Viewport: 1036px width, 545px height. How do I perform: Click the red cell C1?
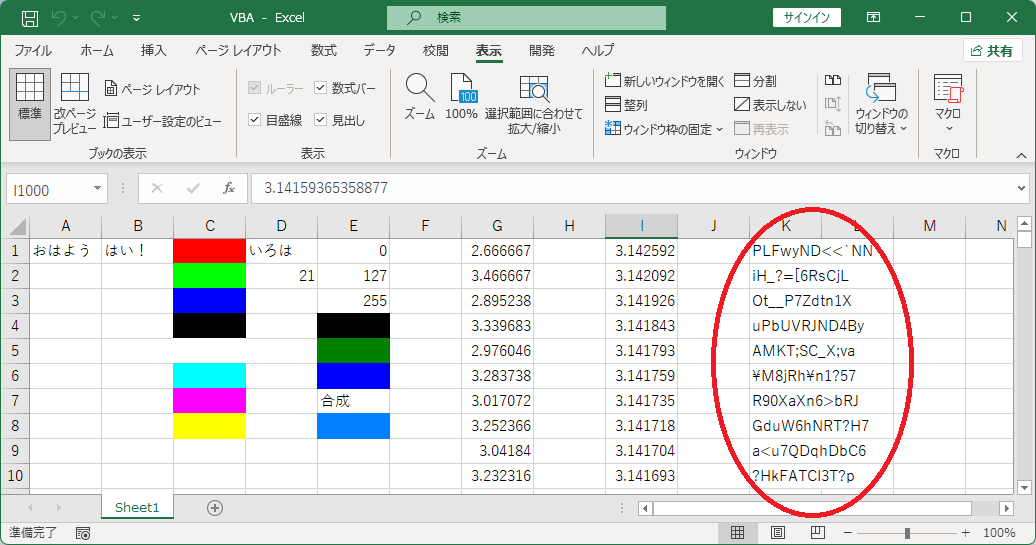pyautogui.click(x=209, y=251)
